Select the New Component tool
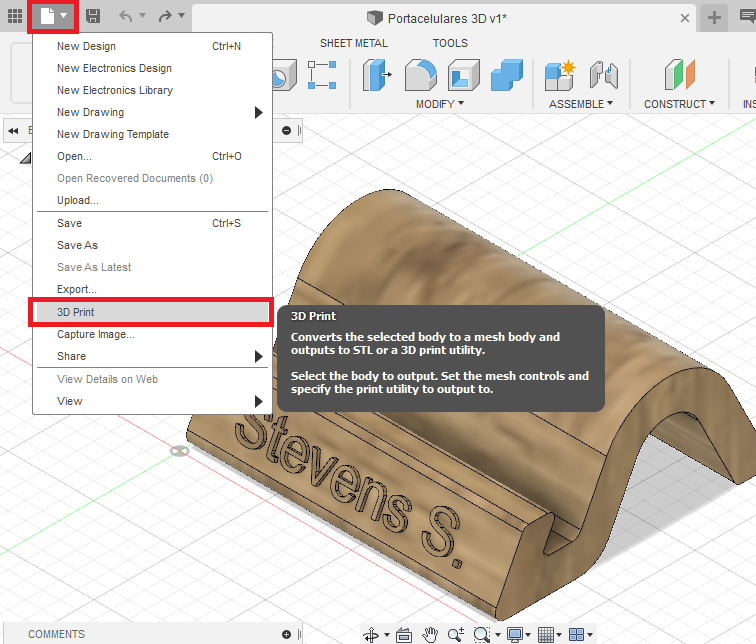 point(560,75)
